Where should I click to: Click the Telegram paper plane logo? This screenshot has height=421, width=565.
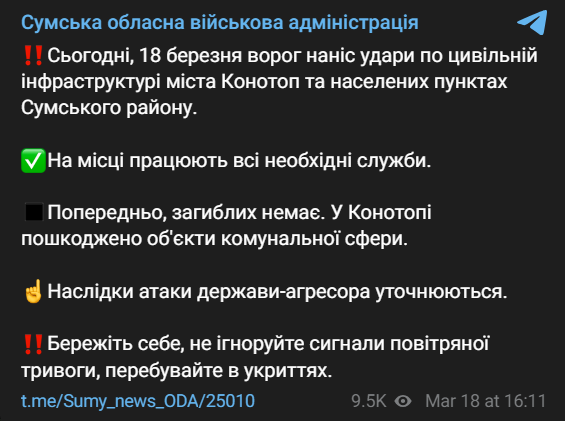(532, 22)
